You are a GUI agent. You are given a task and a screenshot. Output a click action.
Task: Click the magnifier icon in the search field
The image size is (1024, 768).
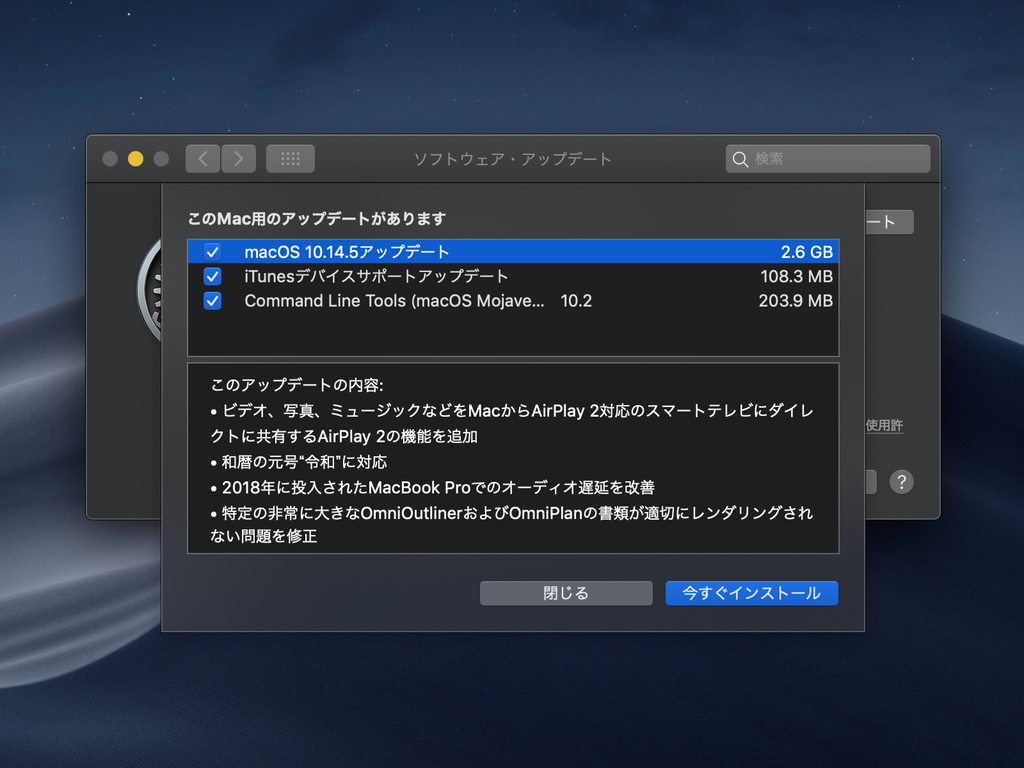(740, 158)
